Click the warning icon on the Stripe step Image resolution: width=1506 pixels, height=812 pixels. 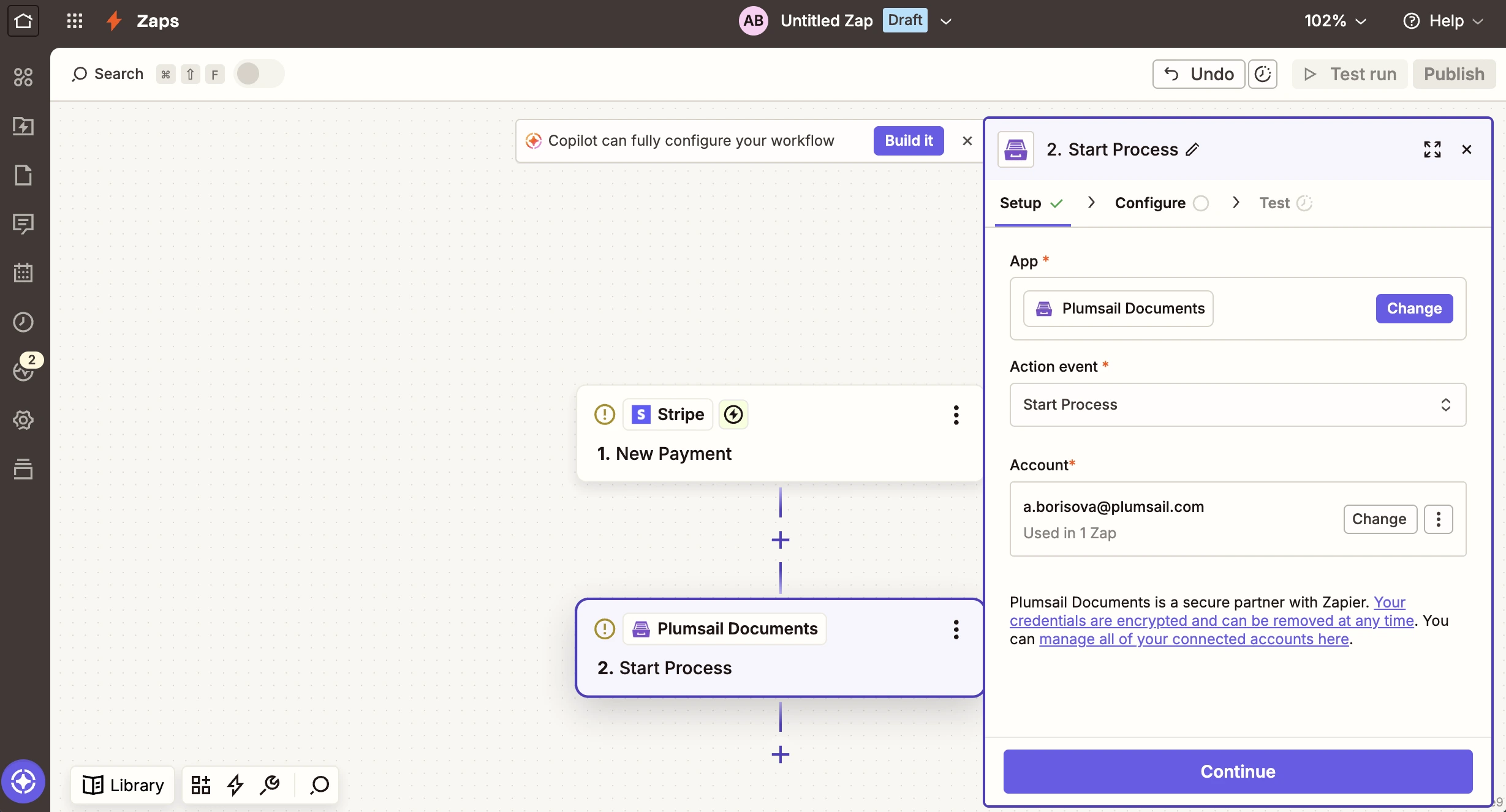tap(605, 415)
